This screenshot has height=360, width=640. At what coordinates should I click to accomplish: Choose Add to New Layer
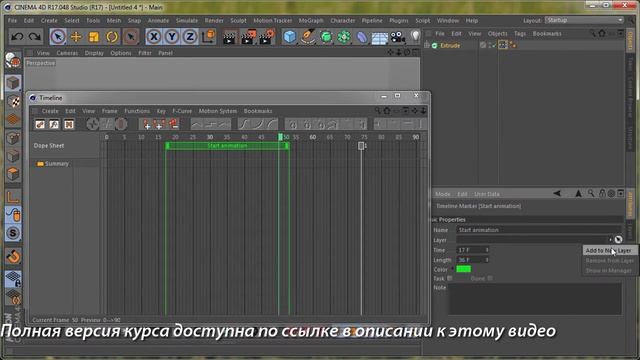pyautogui.click(x=609, y=251)
